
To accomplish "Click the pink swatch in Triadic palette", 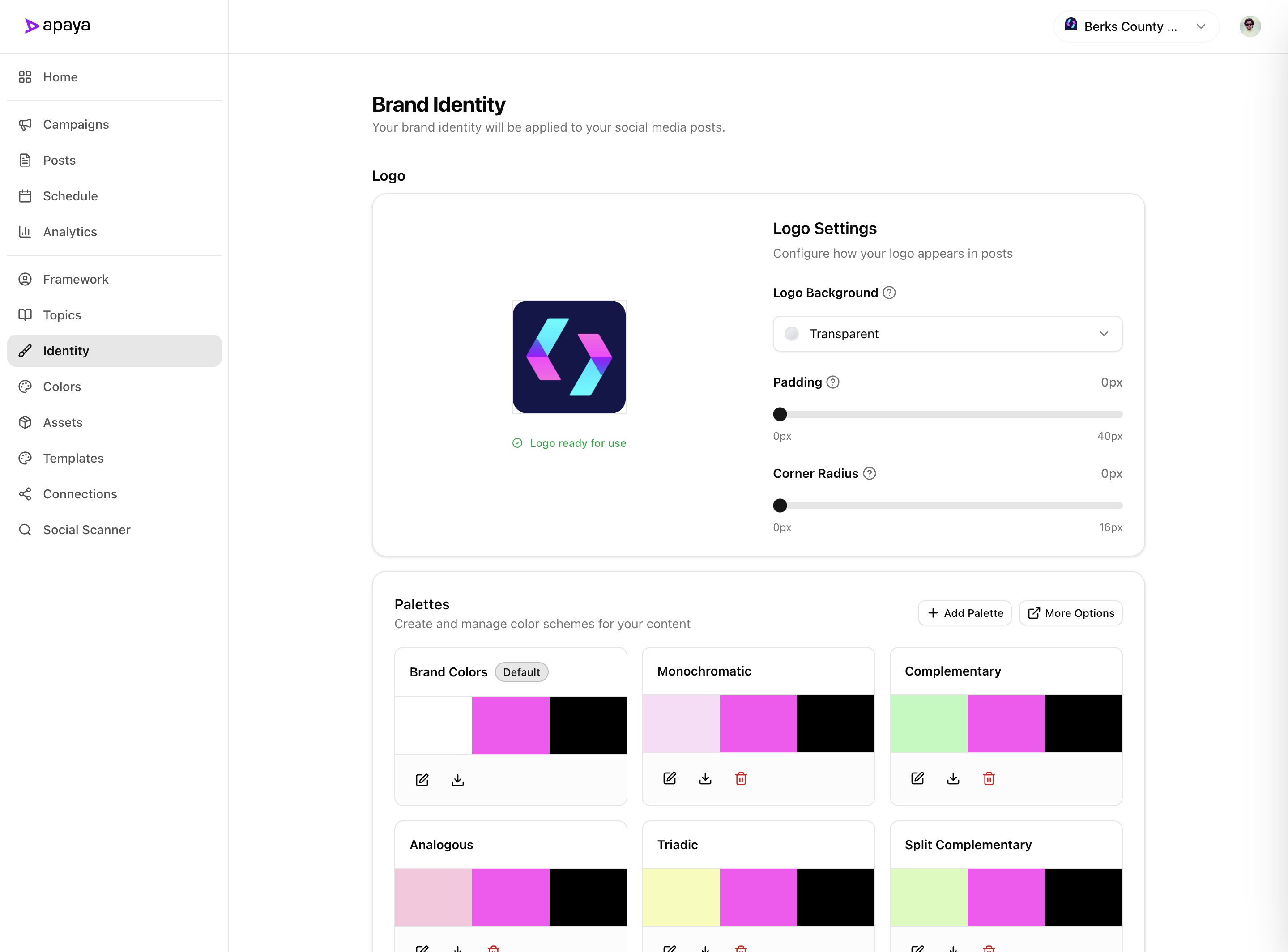I will [758, 897].
